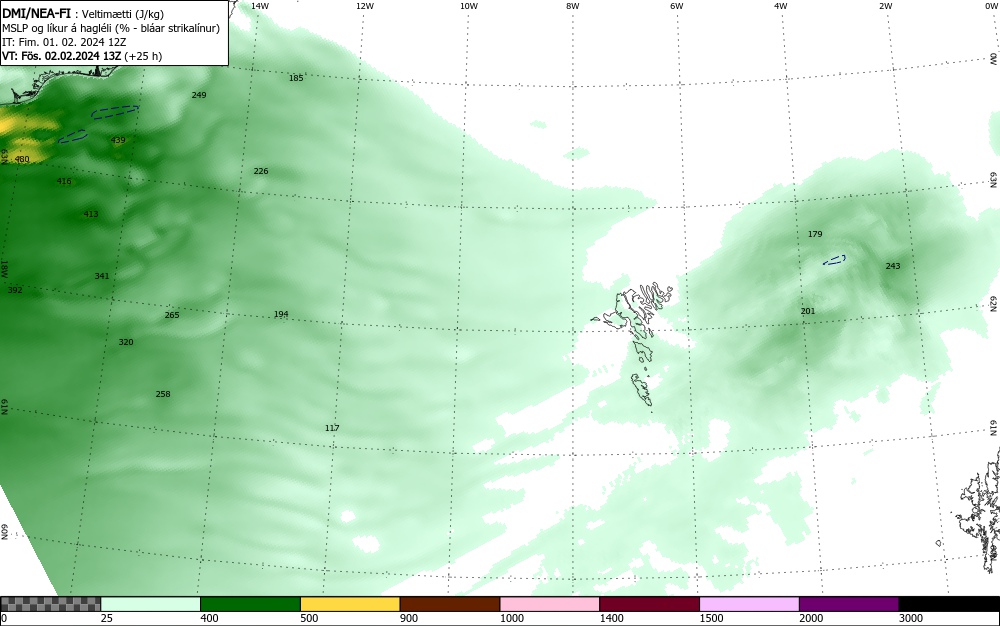Click the map value 265
The image size is (1000, 626).
(172, 315)
